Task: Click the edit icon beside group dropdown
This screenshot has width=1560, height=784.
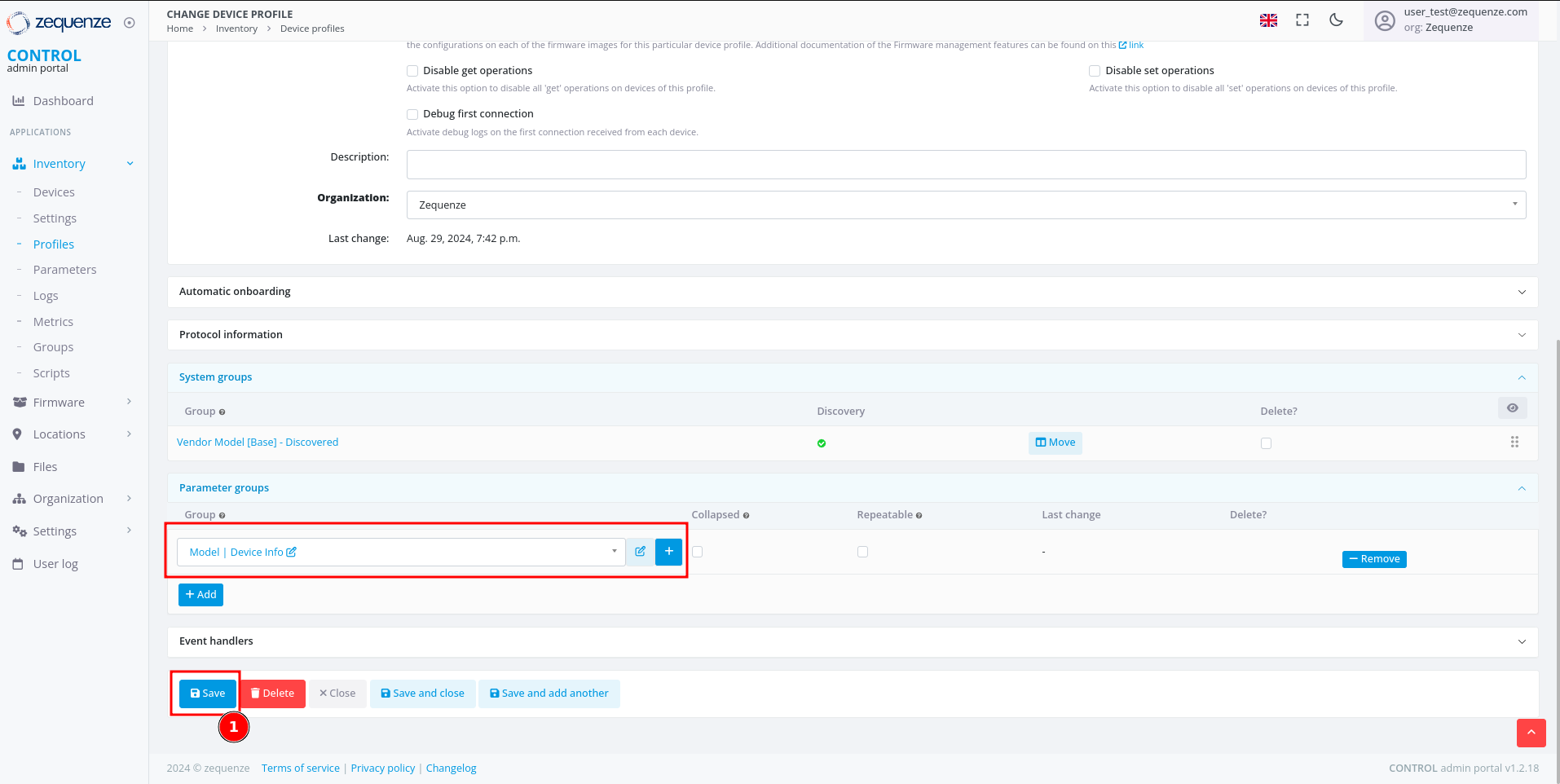Action: tap(641, 552)
